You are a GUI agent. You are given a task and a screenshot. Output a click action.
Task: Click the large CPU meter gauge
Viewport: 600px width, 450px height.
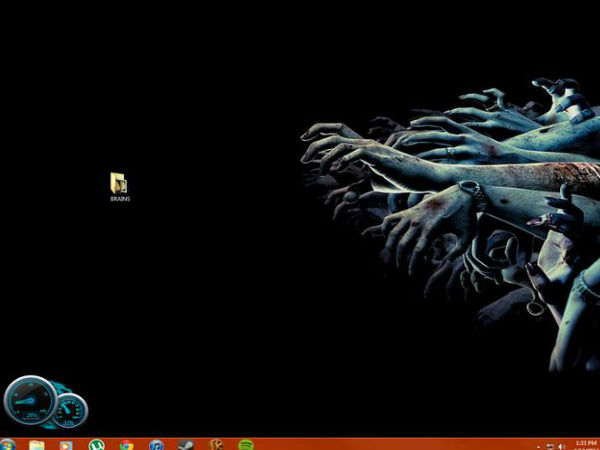coord(28,402)
